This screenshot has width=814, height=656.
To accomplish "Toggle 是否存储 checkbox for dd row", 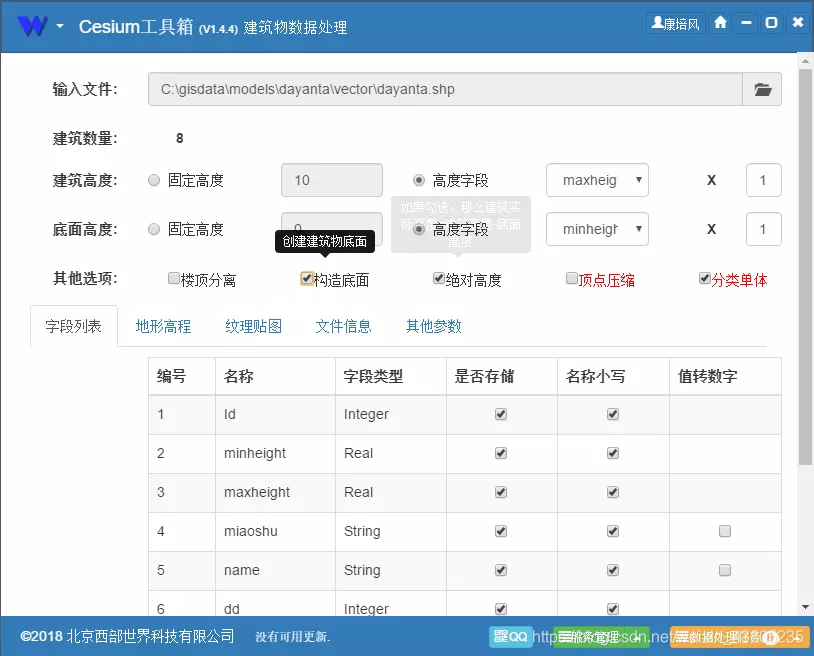I will [501, 609].
